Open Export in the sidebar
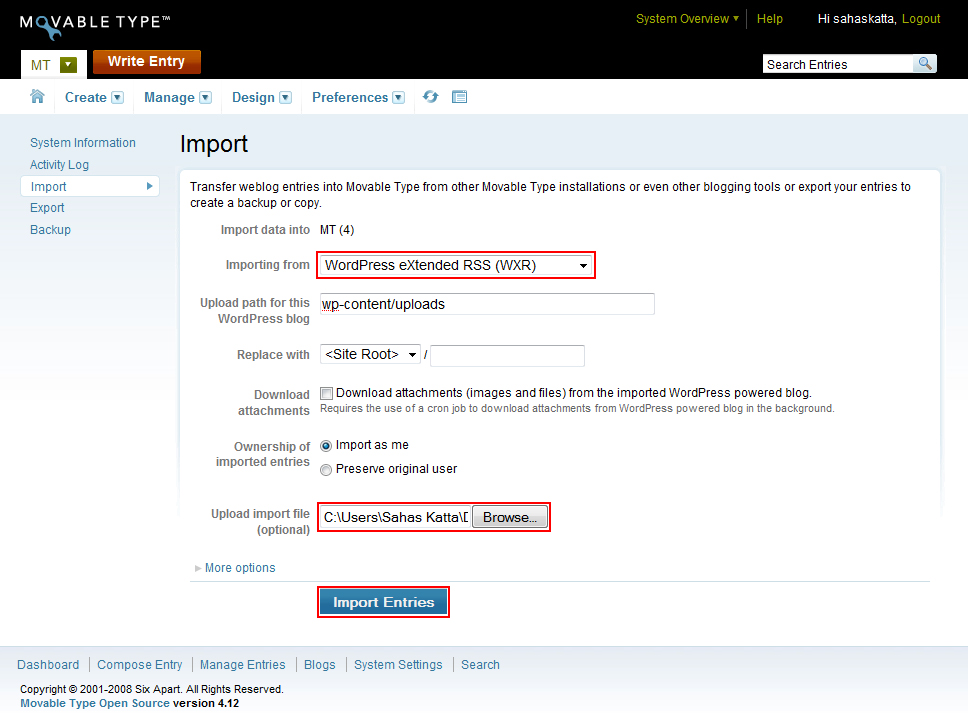Image resolution: width=968 pixels, height=728 pixels. 47,208
